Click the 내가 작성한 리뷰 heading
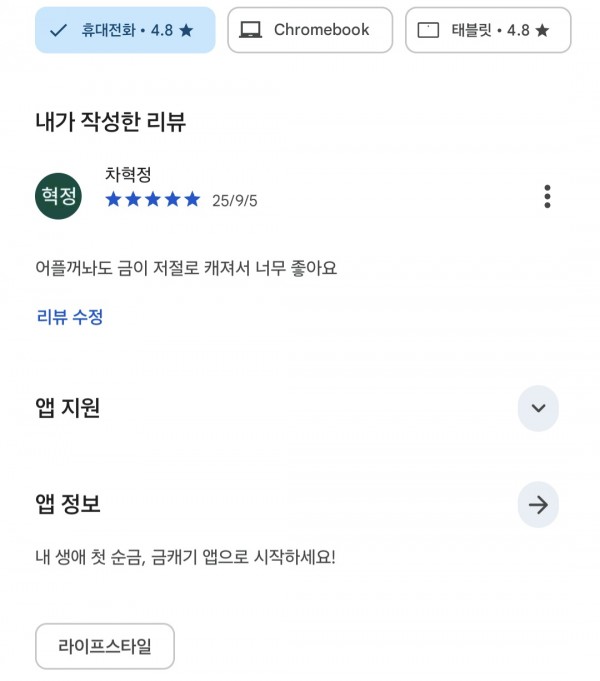The height and width of the screenshot is (681, 600). [111, 121]
